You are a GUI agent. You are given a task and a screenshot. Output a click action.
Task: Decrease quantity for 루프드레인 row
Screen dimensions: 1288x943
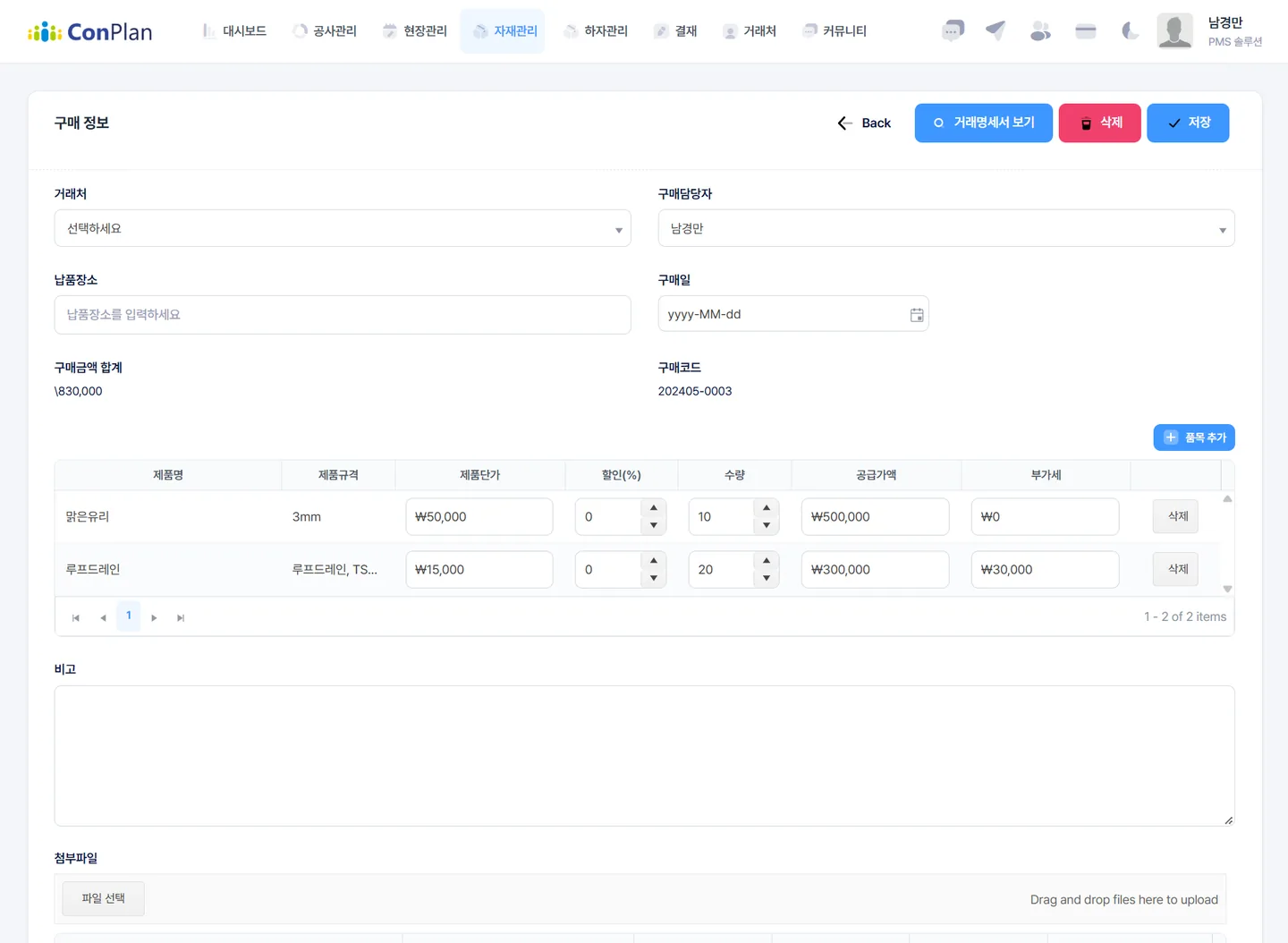coord(767,578)
